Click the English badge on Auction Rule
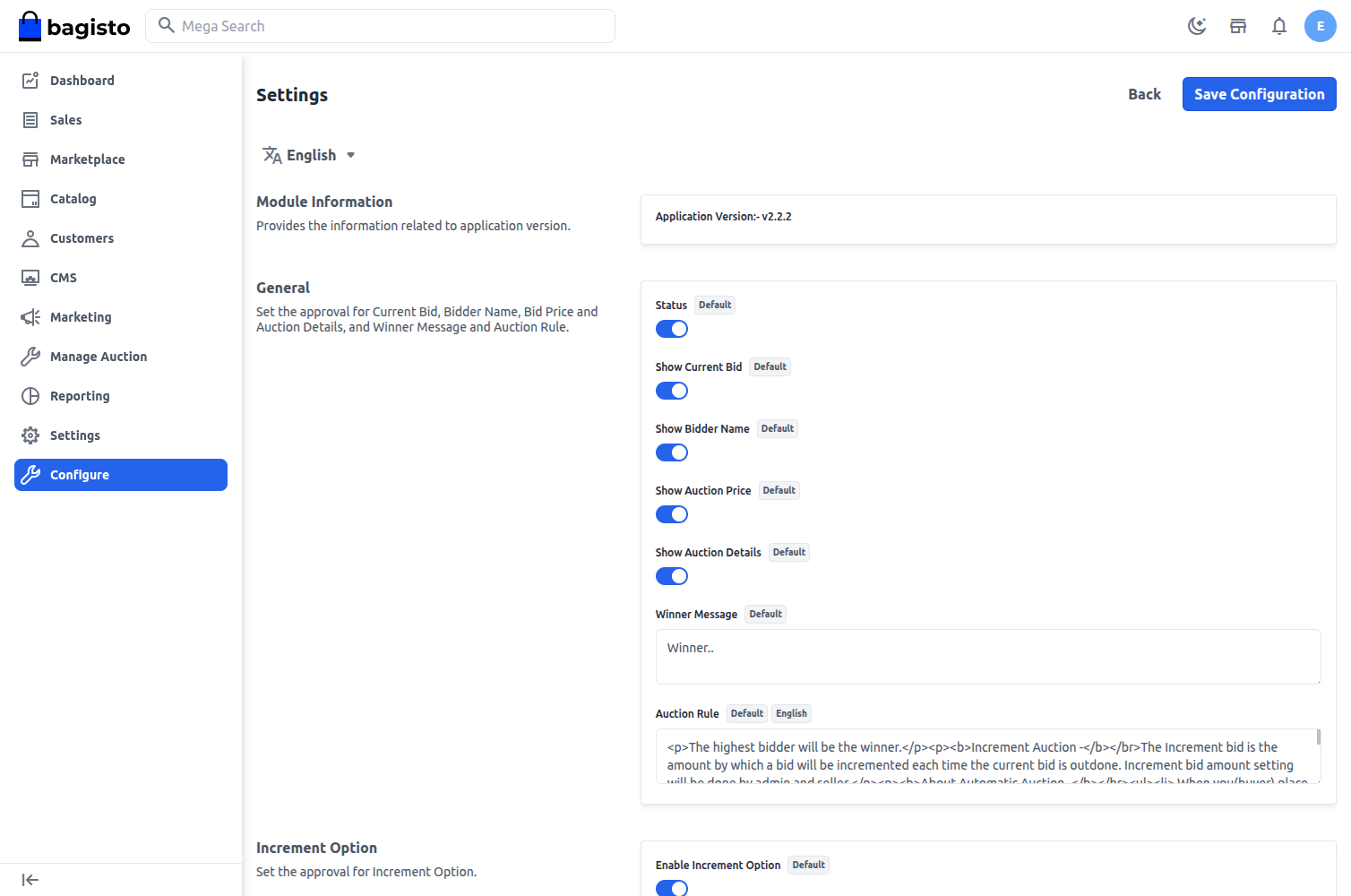The image size is (1351, 896). 791,713
